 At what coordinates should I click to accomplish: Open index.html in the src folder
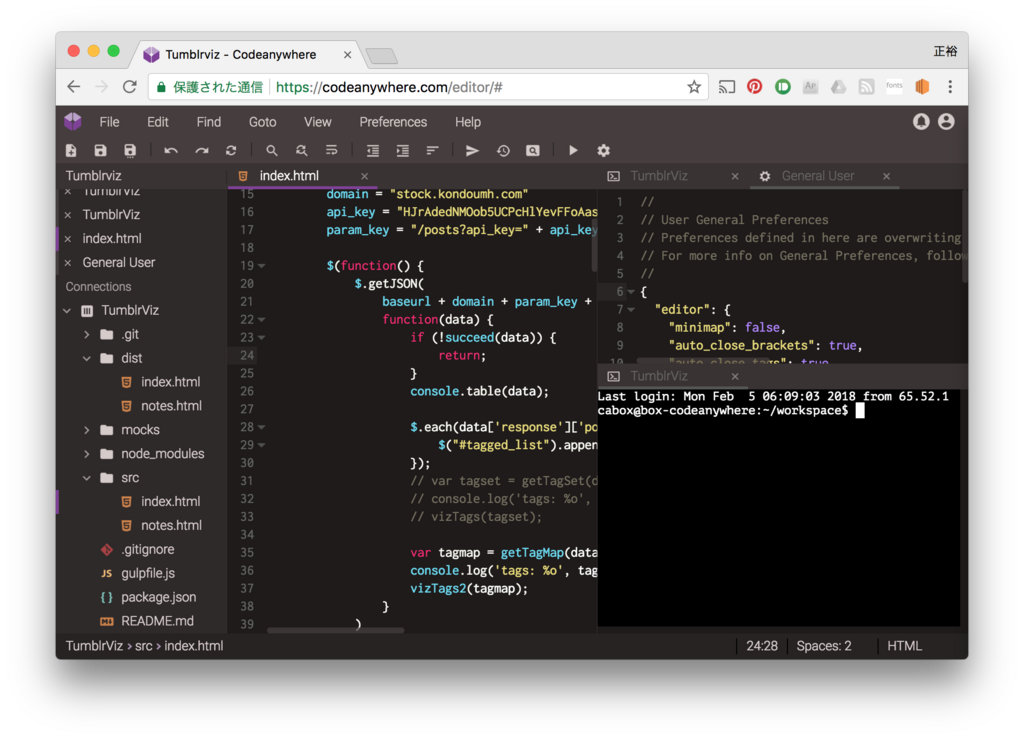pos(170,502)
